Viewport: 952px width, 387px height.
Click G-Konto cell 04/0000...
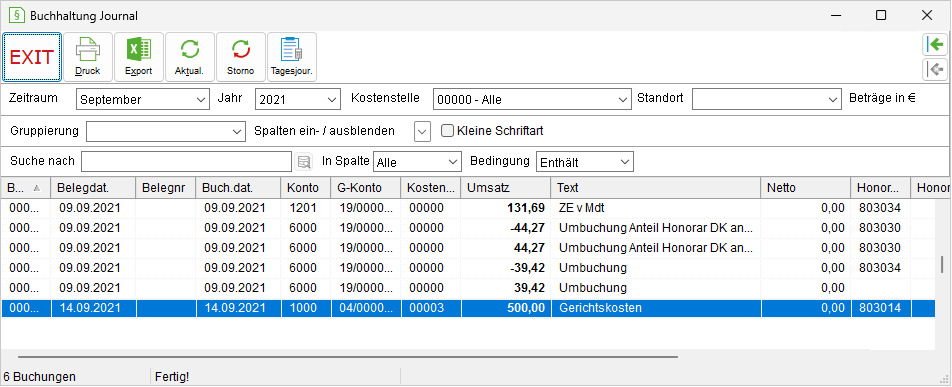(366, 308)
